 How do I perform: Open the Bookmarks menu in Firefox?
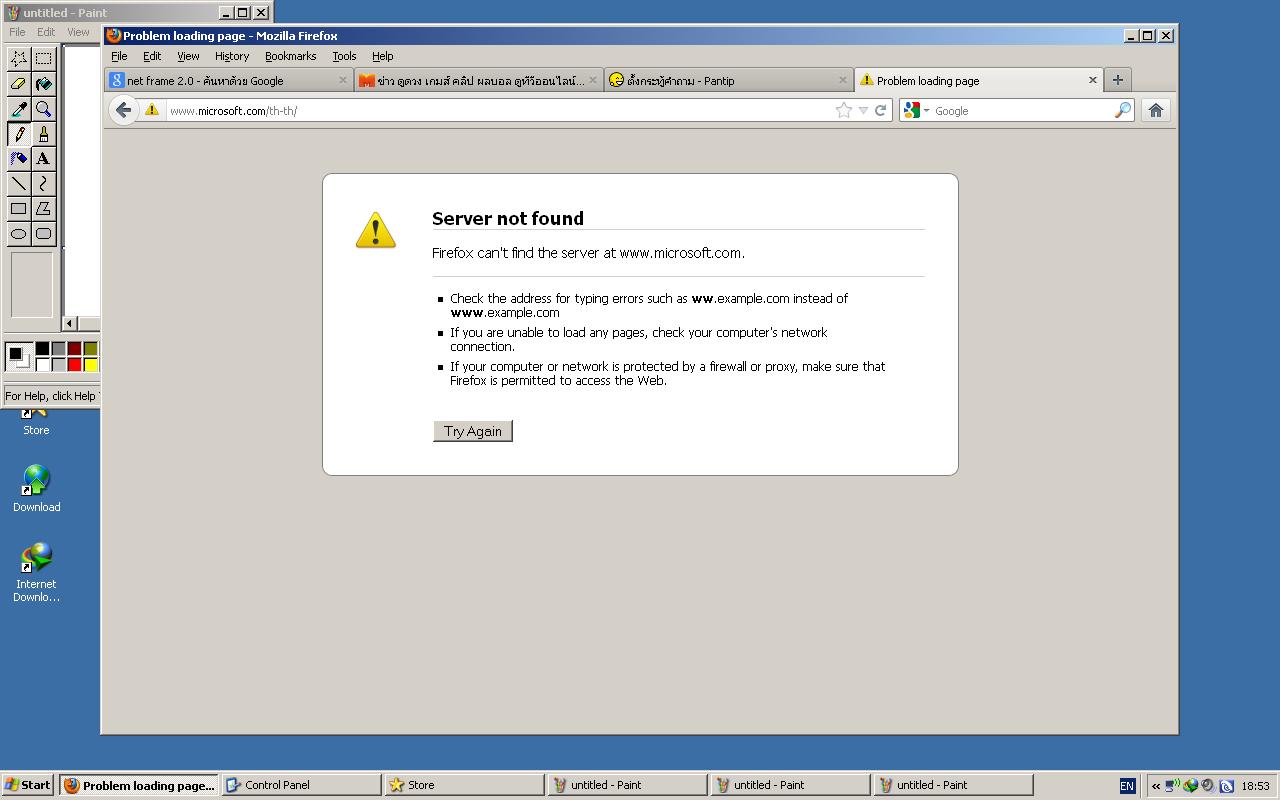(x=290, y=56)
